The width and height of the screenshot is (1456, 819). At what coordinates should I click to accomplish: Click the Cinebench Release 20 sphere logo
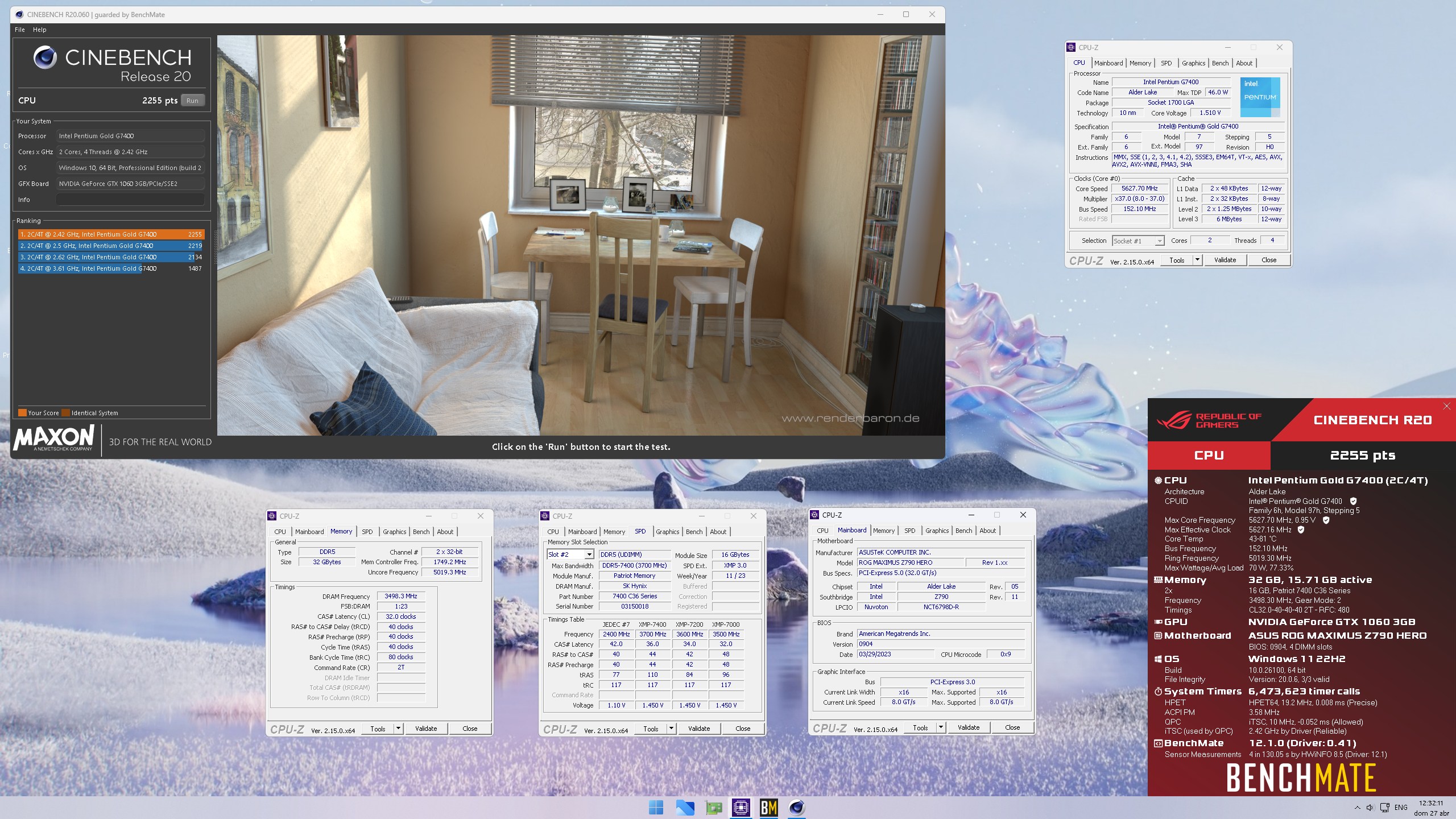point(45,57)
